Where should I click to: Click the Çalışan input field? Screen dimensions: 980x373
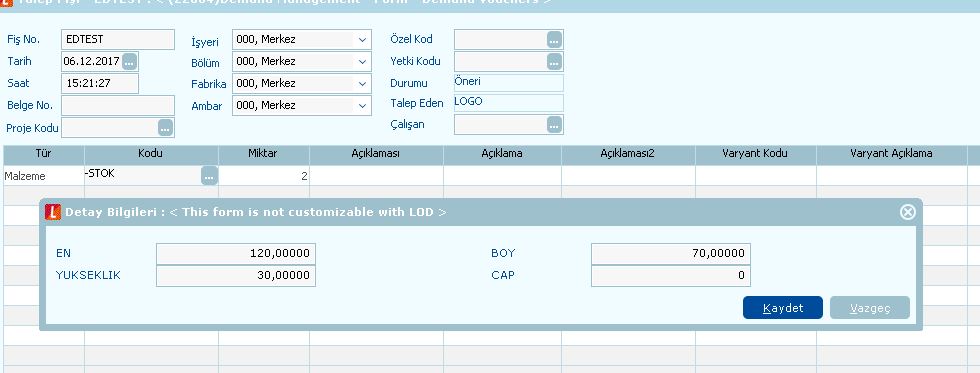pos(501,124)
